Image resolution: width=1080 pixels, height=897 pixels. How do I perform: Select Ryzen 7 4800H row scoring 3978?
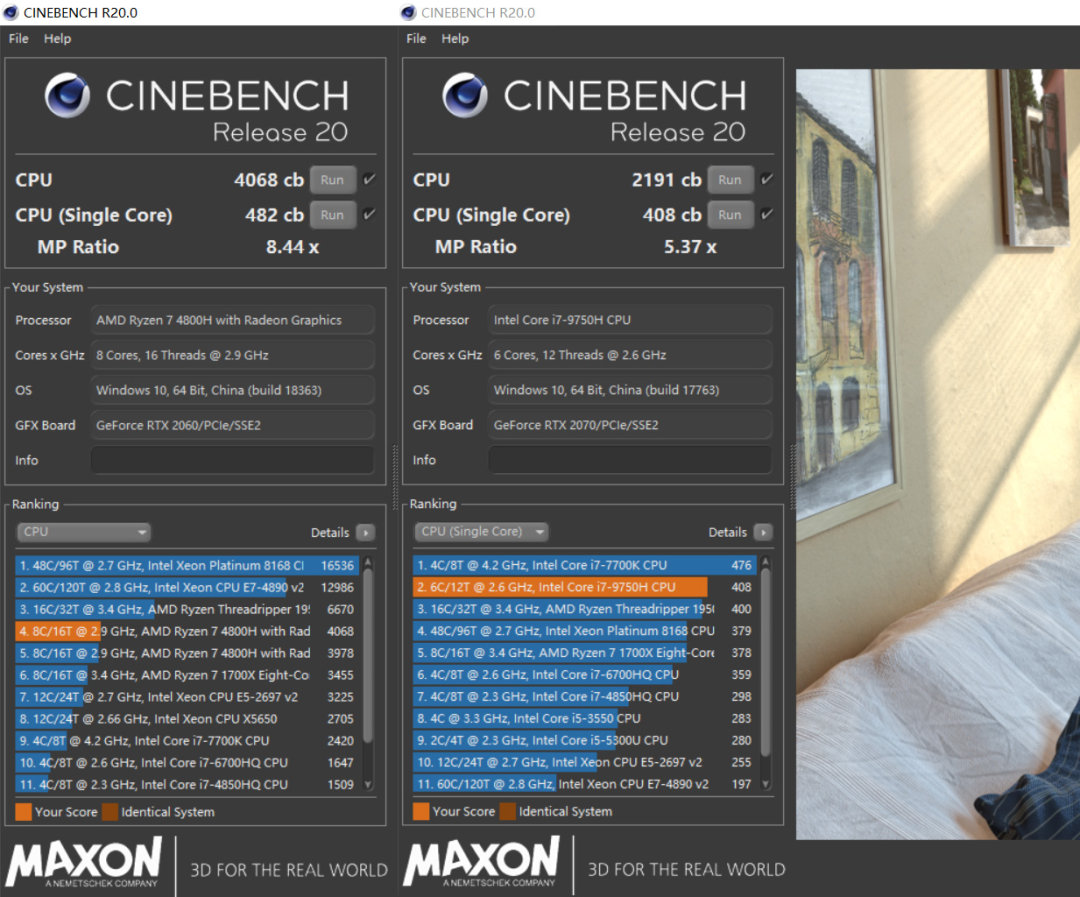187,653
